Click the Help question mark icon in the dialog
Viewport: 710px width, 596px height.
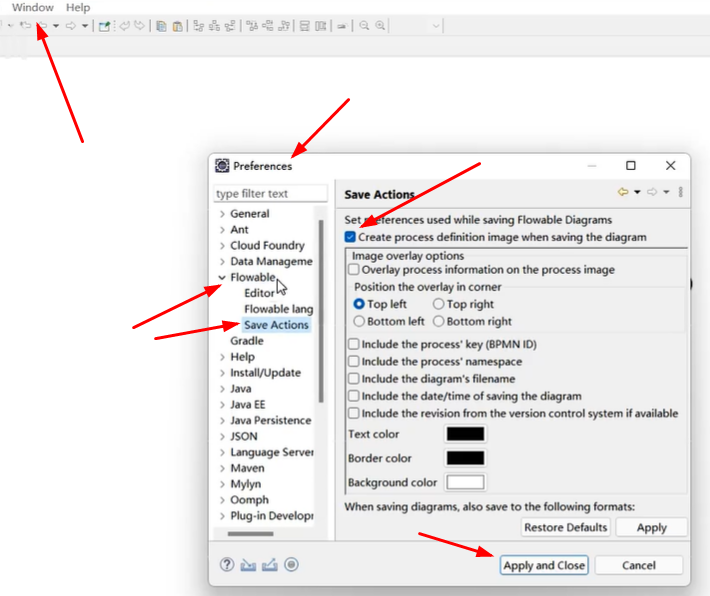coord(227,565)
